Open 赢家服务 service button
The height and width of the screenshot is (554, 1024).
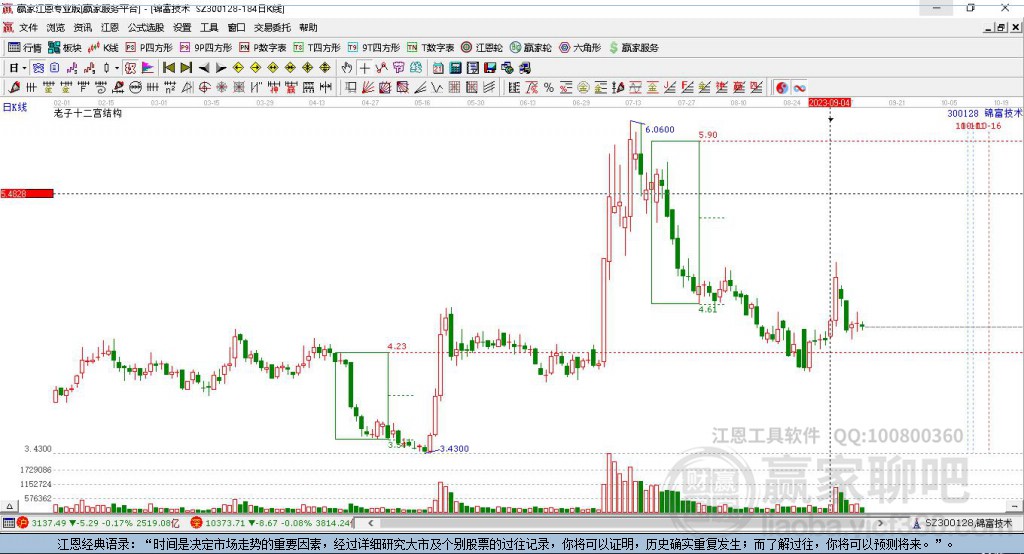coord(633,48)
